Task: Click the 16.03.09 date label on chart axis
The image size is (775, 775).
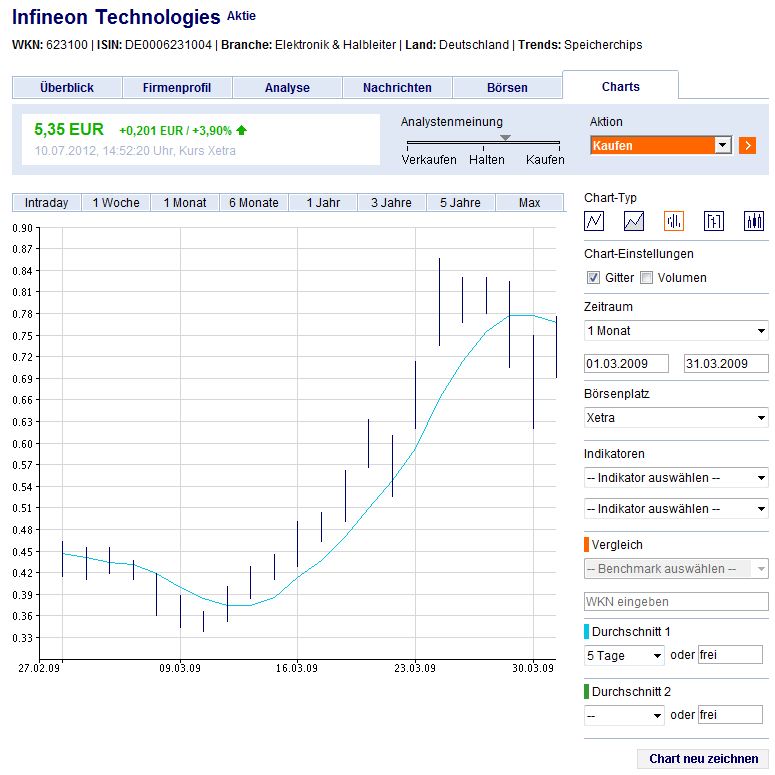Action: pos(297,668)
